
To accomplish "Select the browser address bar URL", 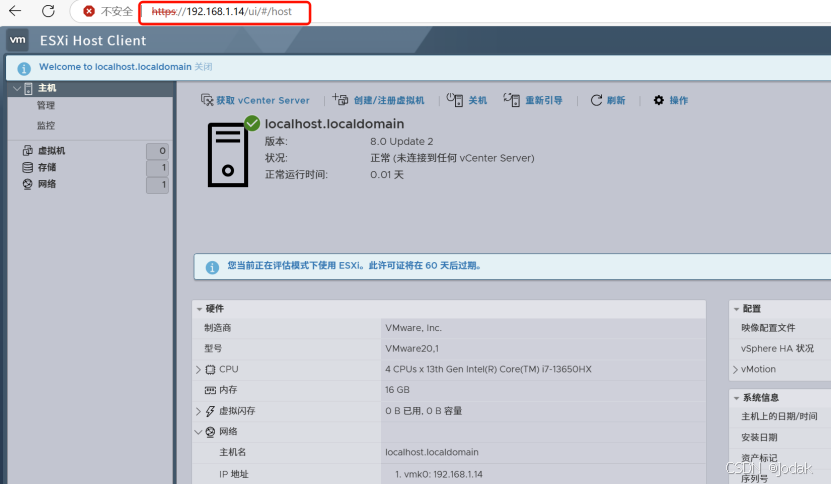I will coord(222,12).
